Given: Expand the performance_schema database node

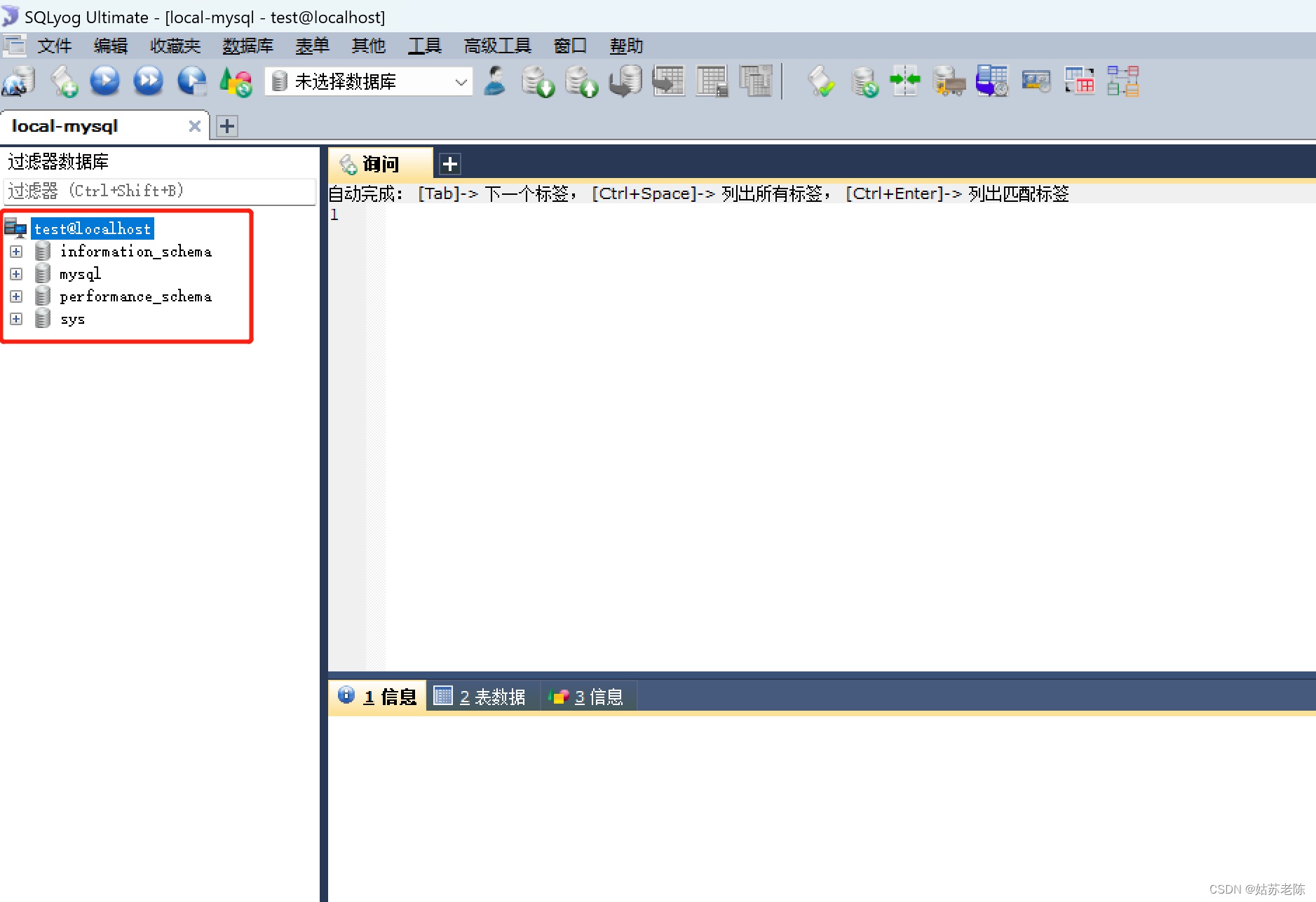Looking at the screenshot, I should (16, 296).
